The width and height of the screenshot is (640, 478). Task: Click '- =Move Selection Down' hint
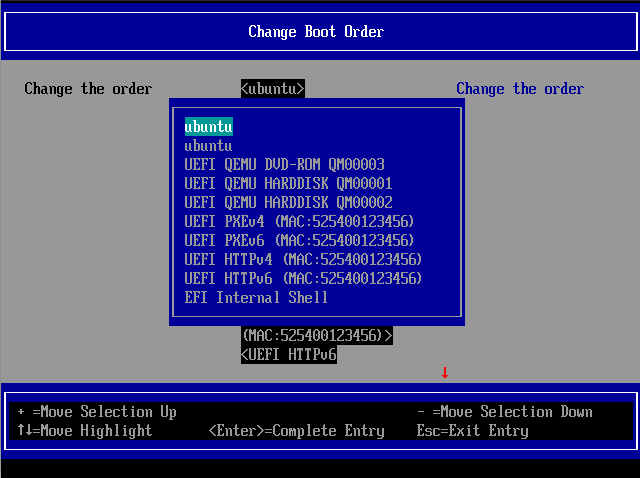coord(504,411)
